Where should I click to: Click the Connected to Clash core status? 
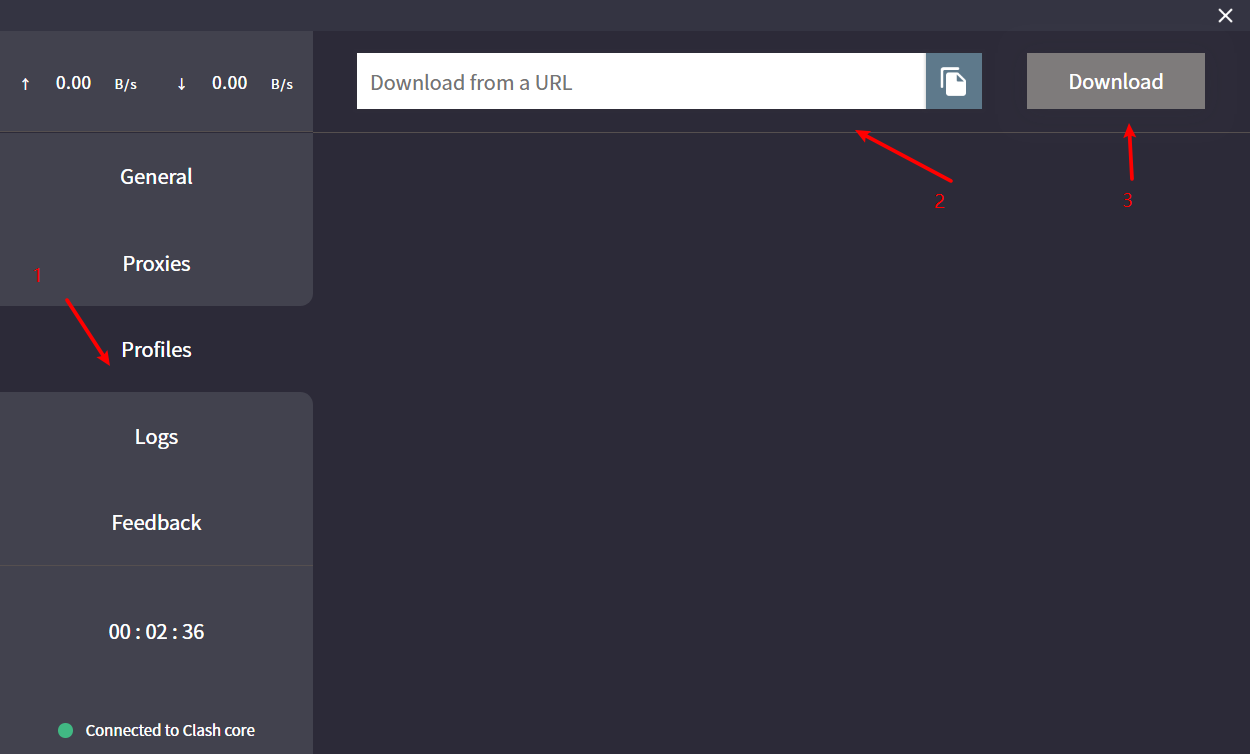click(170, 731)
